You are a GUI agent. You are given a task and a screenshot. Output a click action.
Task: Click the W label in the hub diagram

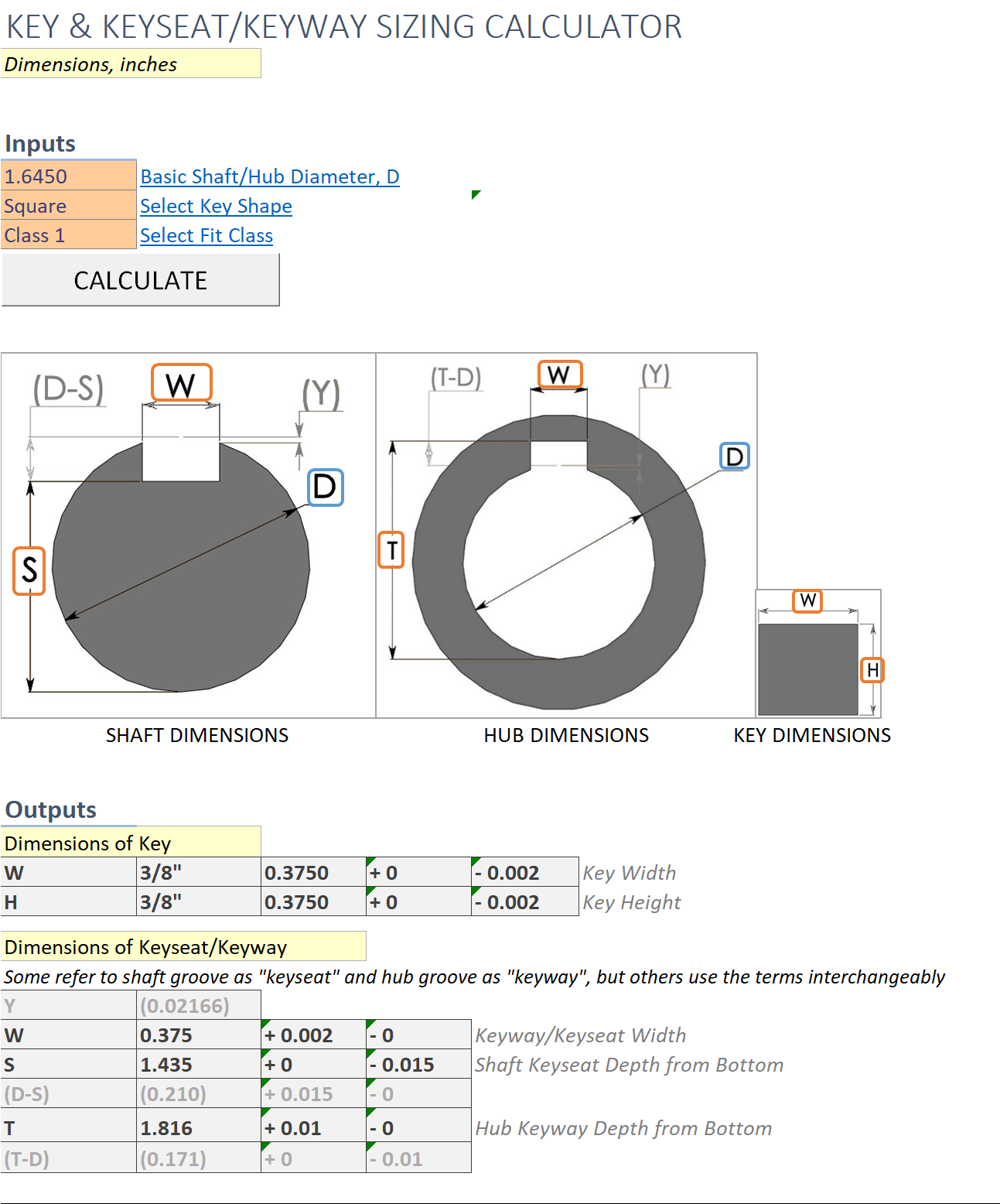tap(559, 375)
